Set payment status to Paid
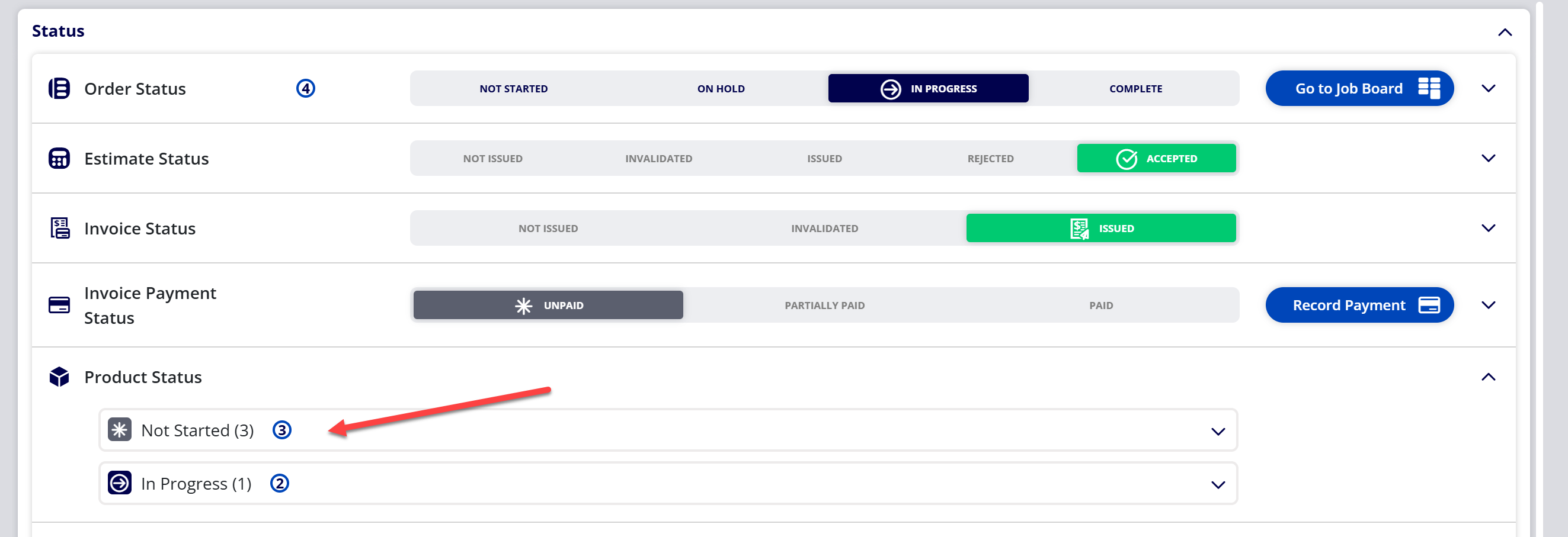Viewport: 1568px width, 537px height. click(x=1100, y=306)
